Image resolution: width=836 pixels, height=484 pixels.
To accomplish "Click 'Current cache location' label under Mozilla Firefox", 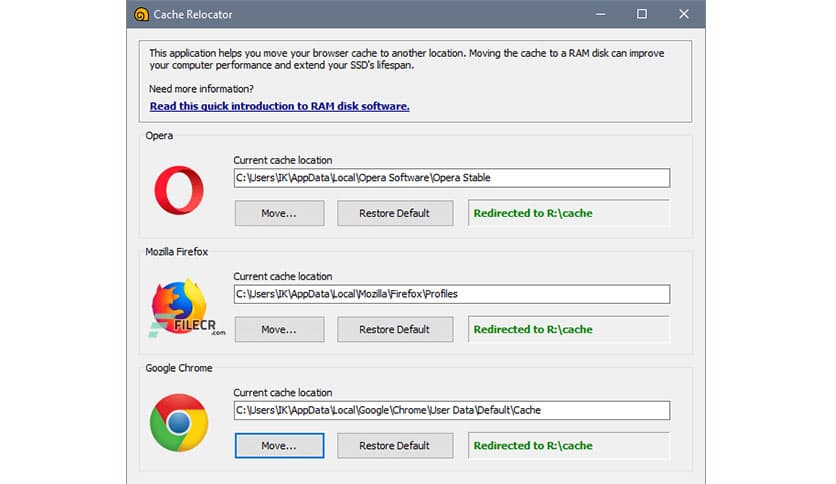I will [283, 277].
